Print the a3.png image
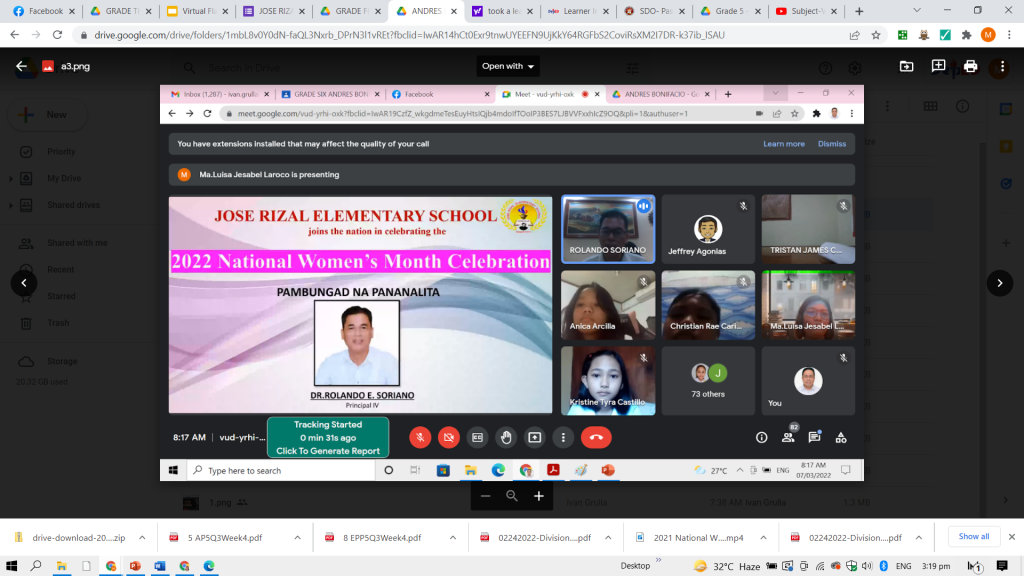 tap(970, 66)
